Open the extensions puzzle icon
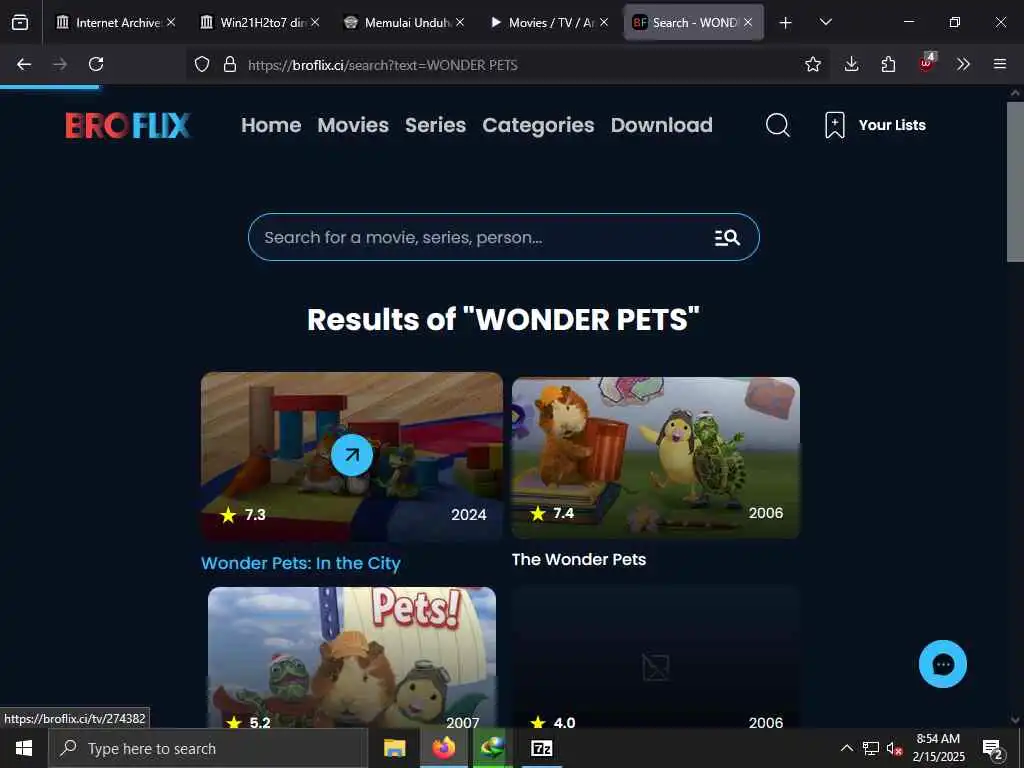This screenshot has height=768, width=1024. (888, 64)
